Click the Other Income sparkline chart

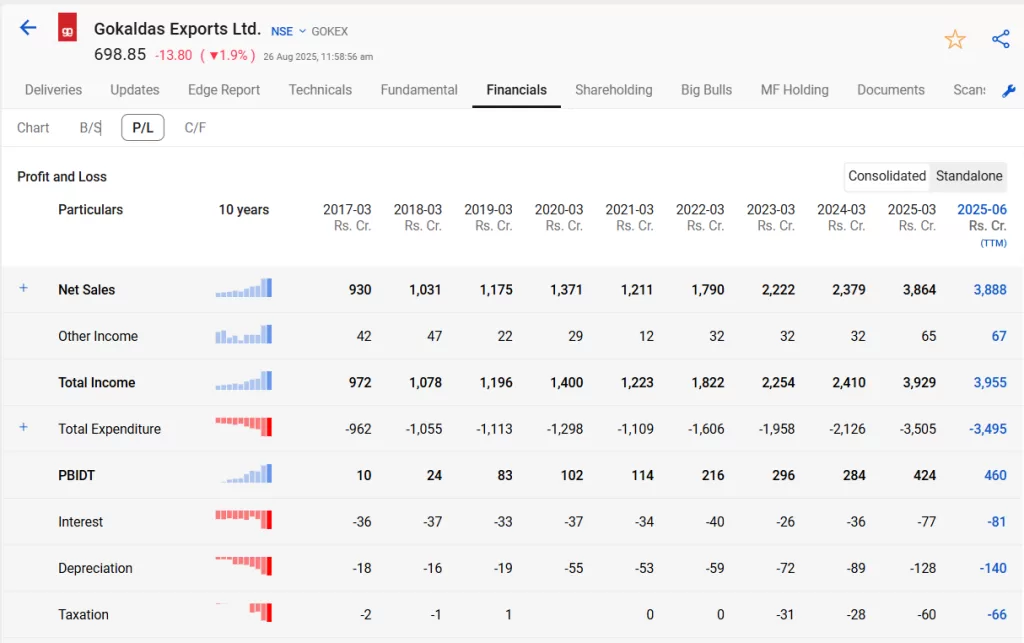point(244,334)
